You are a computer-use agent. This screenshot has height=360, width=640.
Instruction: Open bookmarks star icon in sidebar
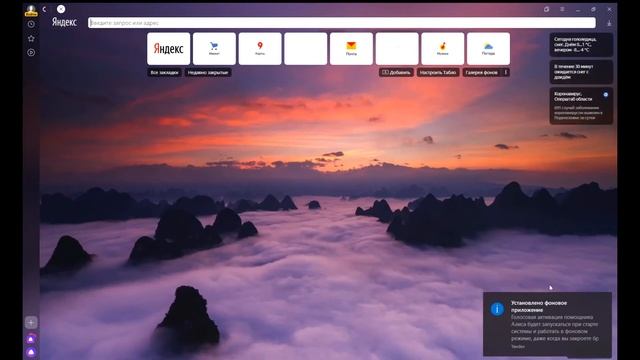coord(31,38)
